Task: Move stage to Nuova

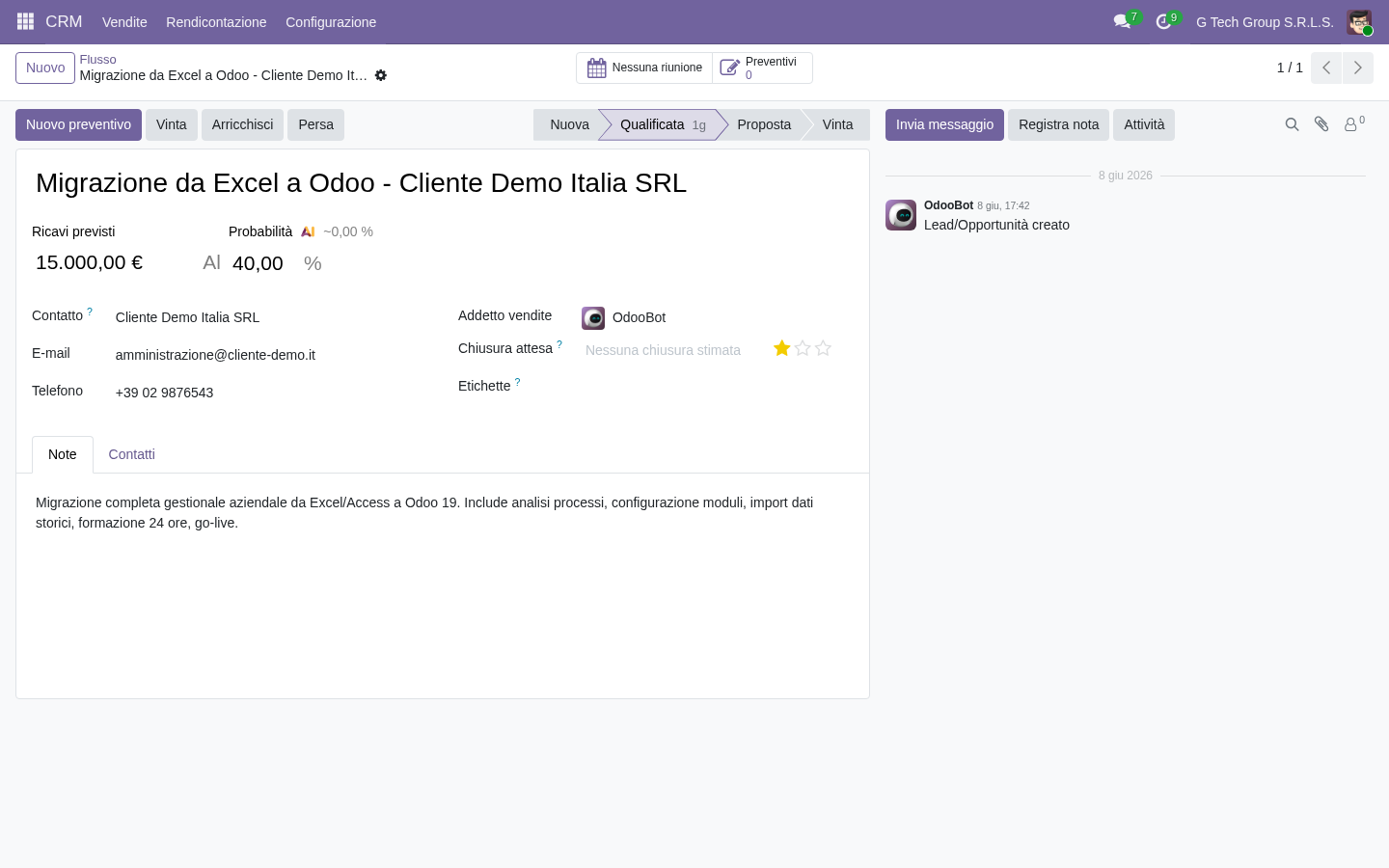Action: 567,124
